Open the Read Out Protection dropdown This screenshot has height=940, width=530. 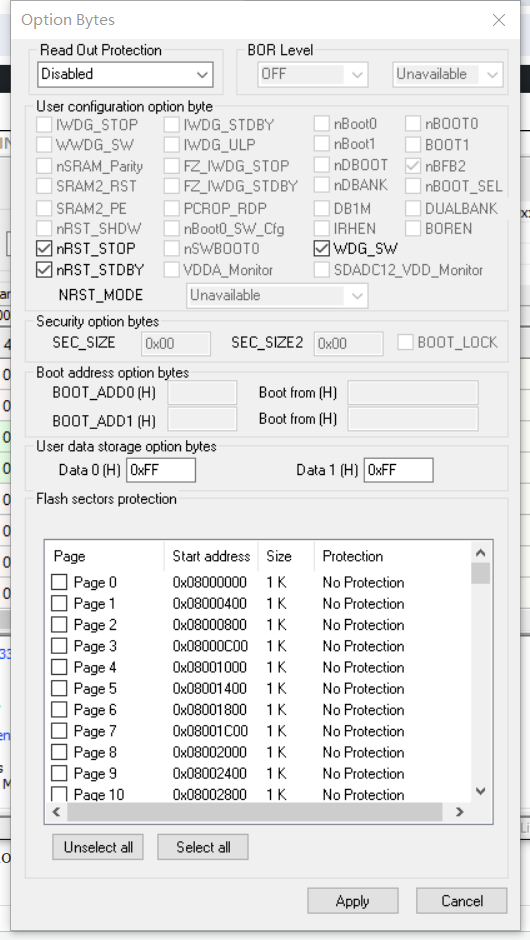coord(125,74)
